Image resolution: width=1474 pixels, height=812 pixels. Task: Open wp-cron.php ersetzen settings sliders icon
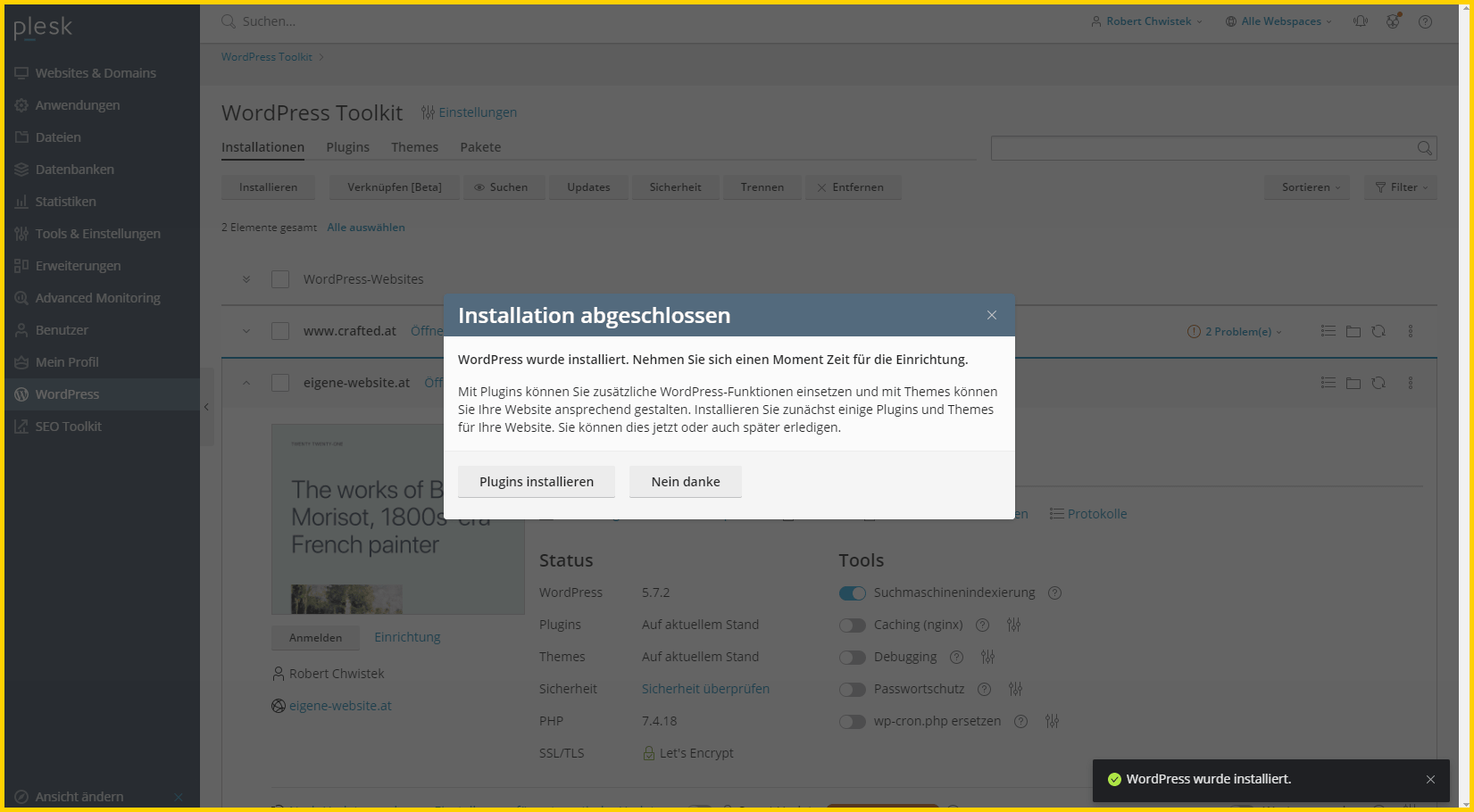(1052, 721)
